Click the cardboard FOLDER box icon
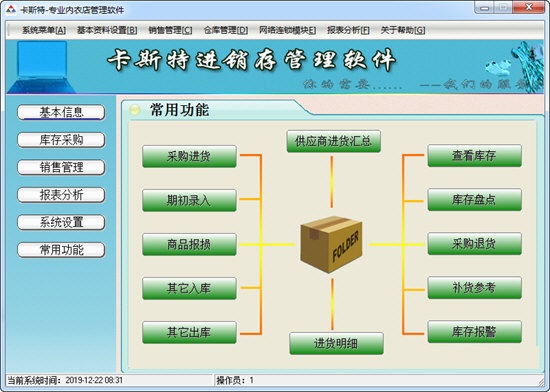The width and height of the screenshot is (550, 392). click(331, 244)
